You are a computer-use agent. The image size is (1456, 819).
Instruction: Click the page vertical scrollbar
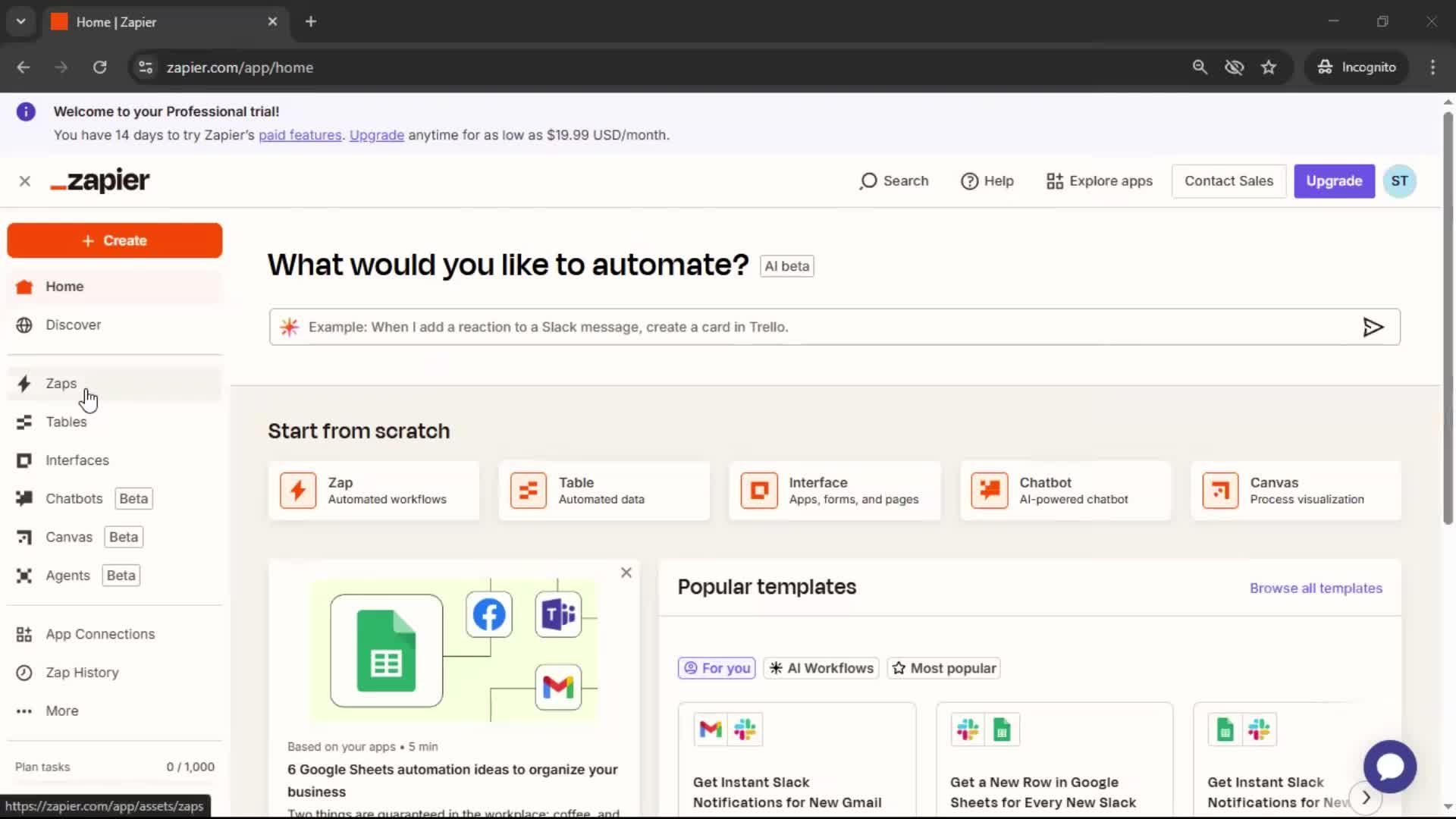tap(1448, 318)
